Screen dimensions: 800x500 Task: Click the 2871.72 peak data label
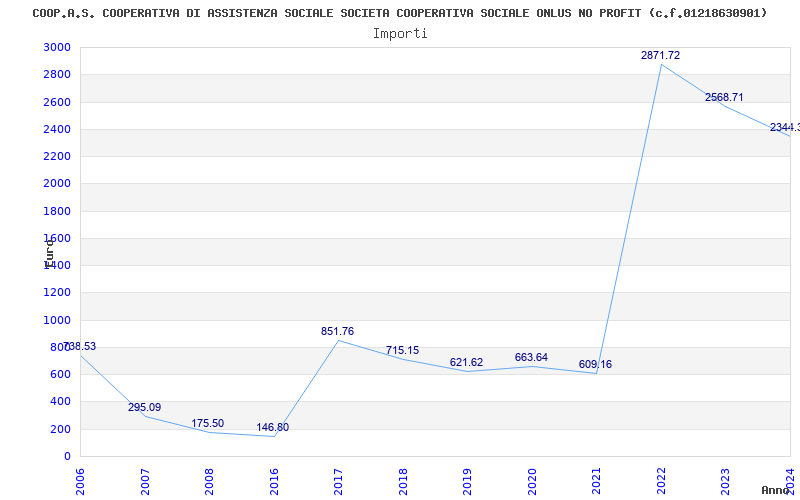(x=660, y=56)
